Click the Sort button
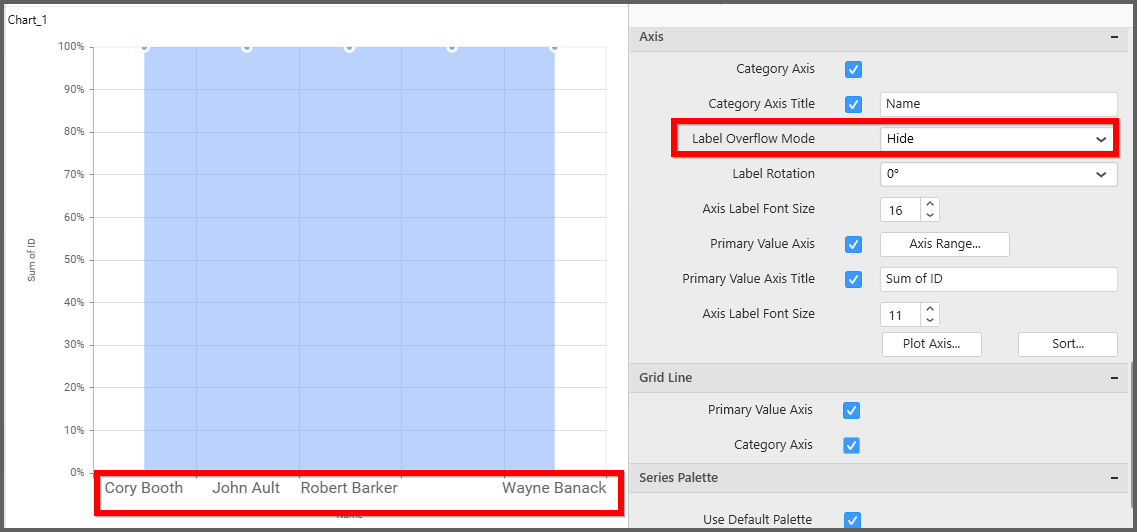This screenshot has height=532, width=1137. (x=1067, y=344)
